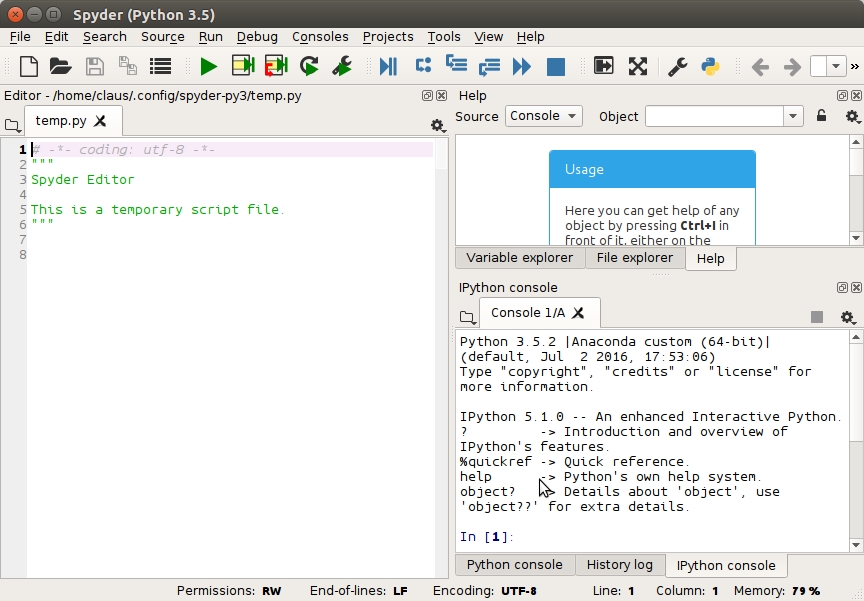Open the Run menu
Screen dimensions: 864x601
pos(210,36)
